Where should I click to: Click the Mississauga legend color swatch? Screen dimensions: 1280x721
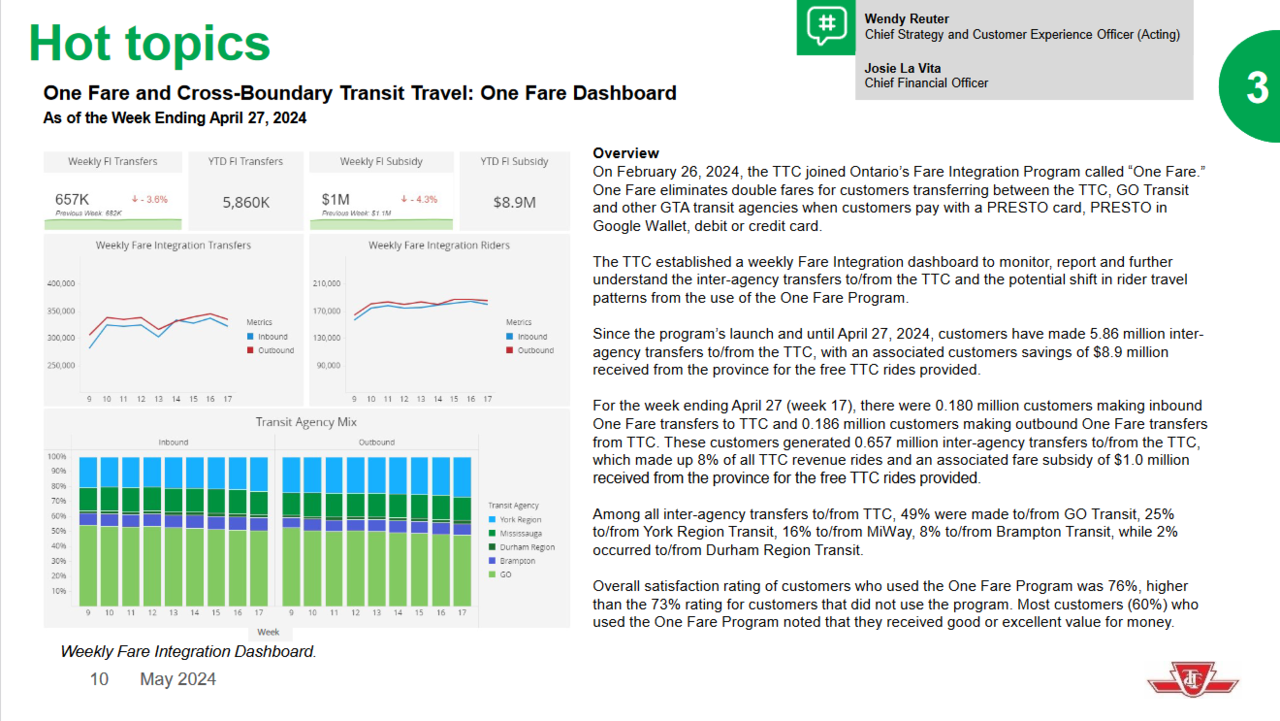click(x=491, y=534)
